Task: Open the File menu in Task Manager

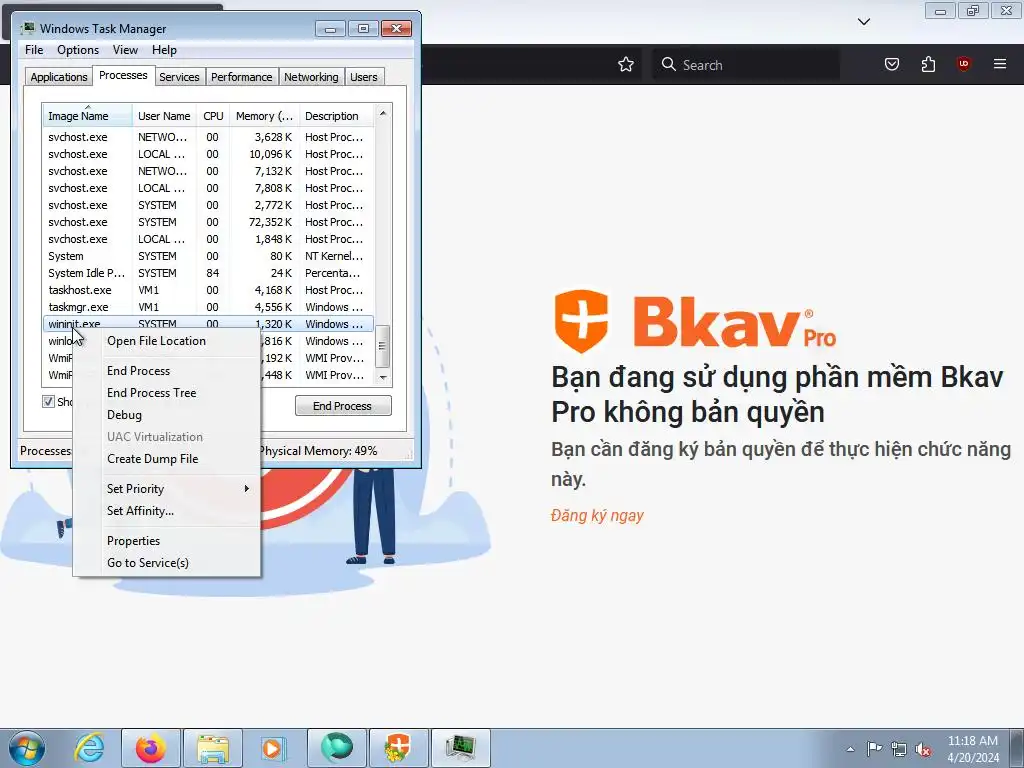Action: (x=34, y=50)
